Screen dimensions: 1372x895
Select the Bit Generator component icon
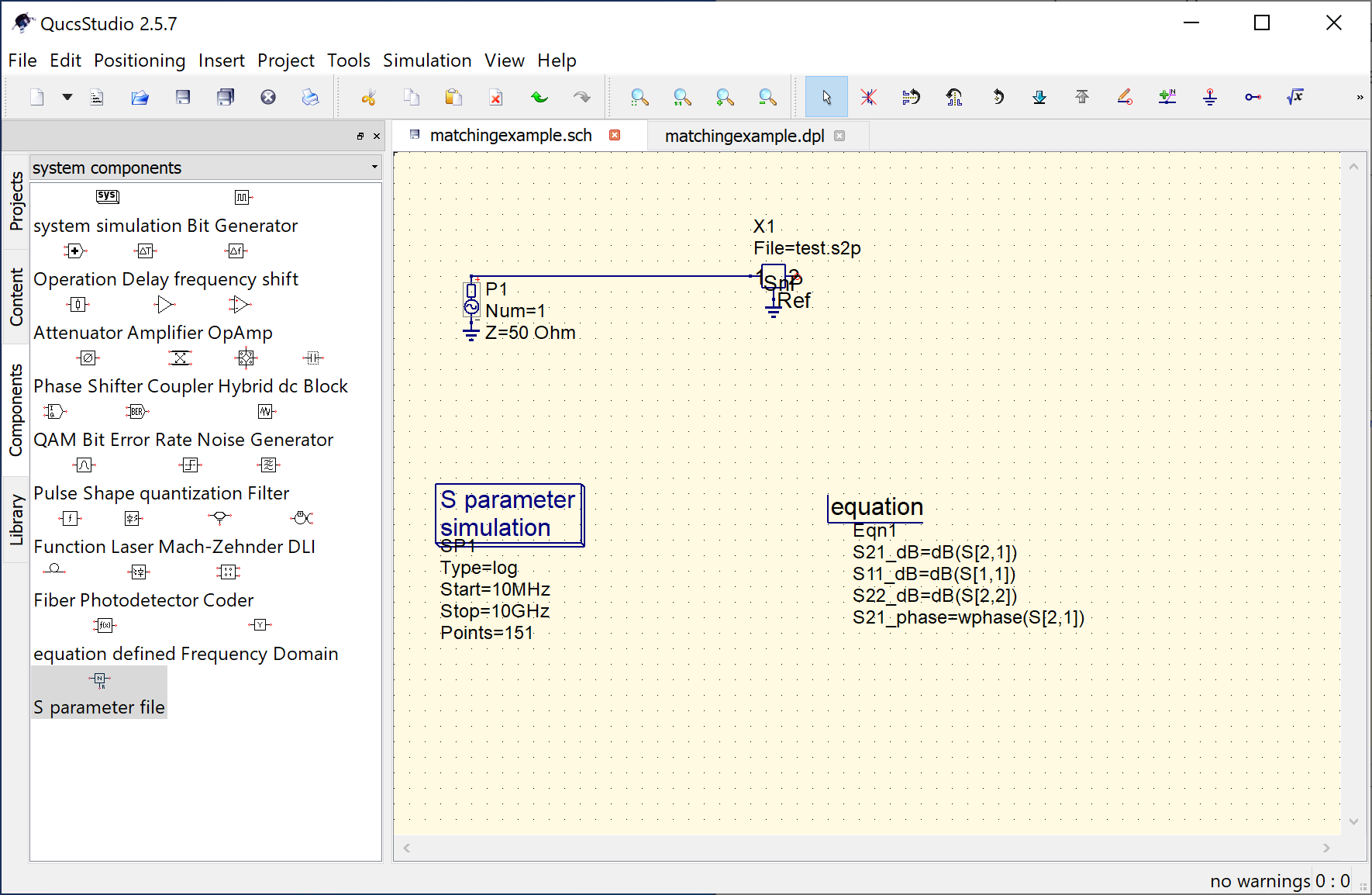coord(243,197)
